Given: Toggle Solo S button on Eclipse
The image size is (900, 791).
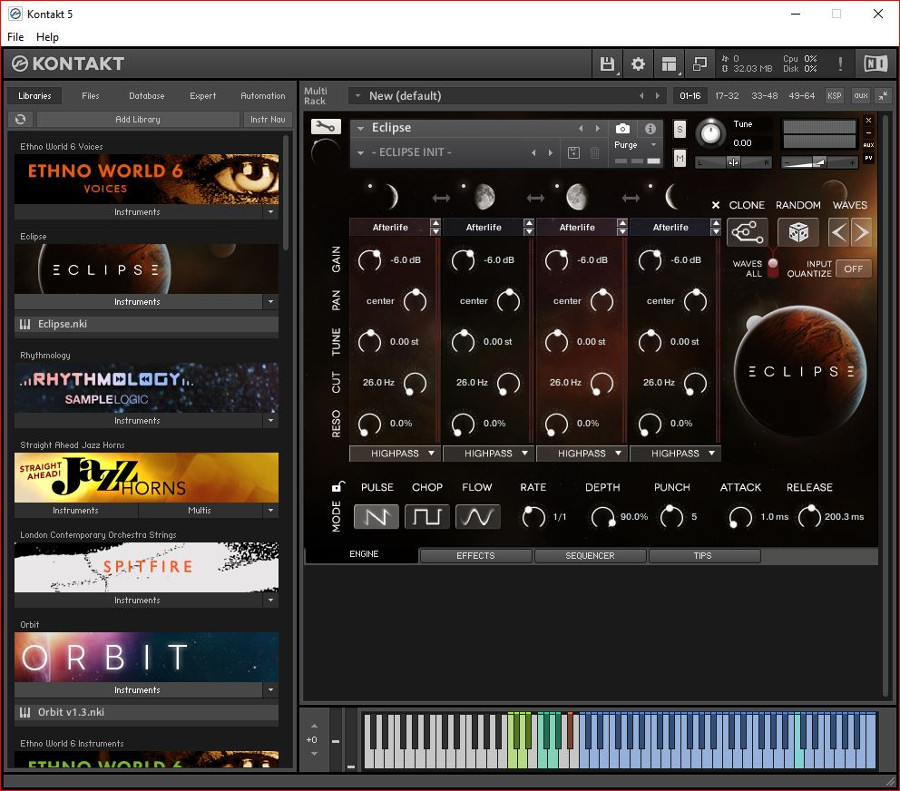Looking at the screenshot, I should (680, 129).
